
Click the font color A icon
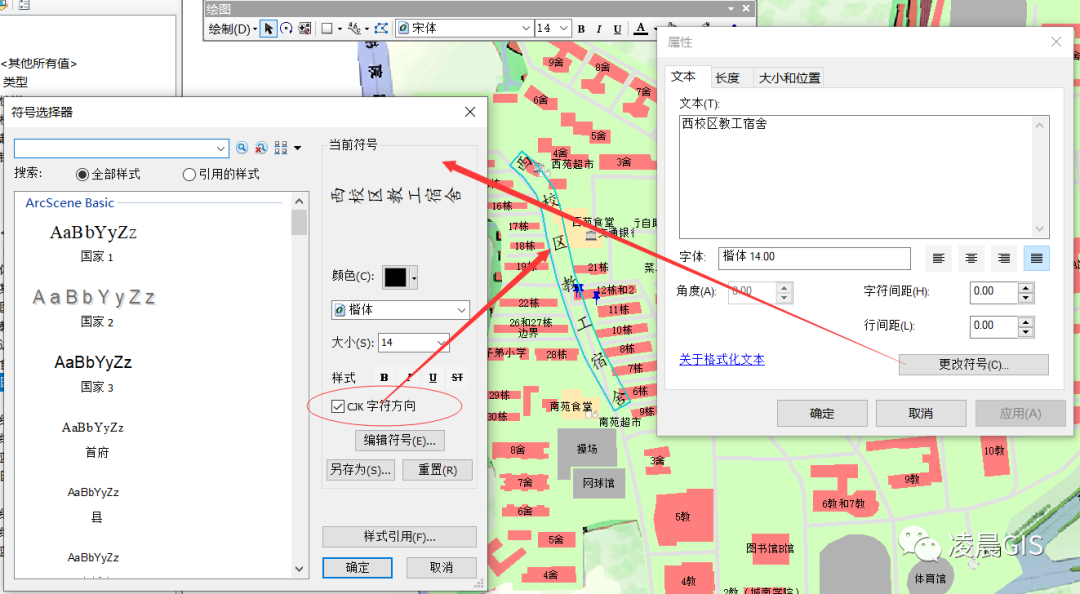click(641, 29)
